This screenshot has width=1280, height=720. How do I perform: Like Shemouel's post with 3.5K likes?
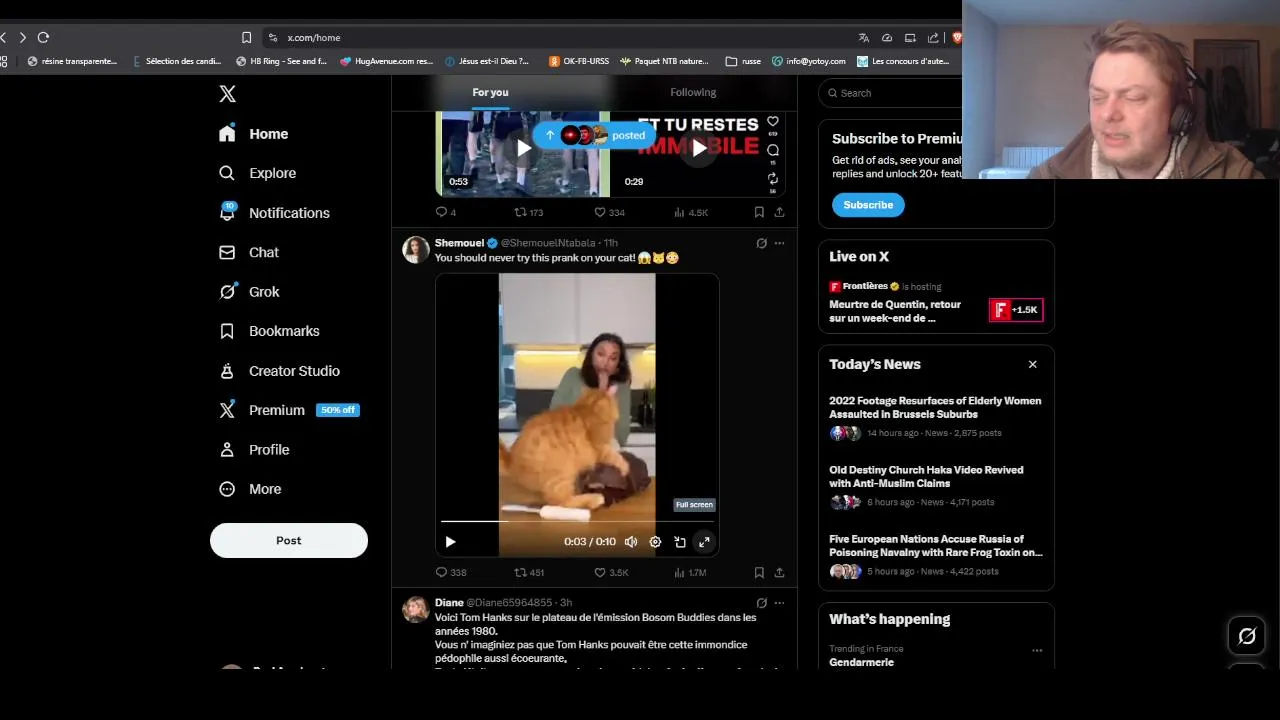611,572
